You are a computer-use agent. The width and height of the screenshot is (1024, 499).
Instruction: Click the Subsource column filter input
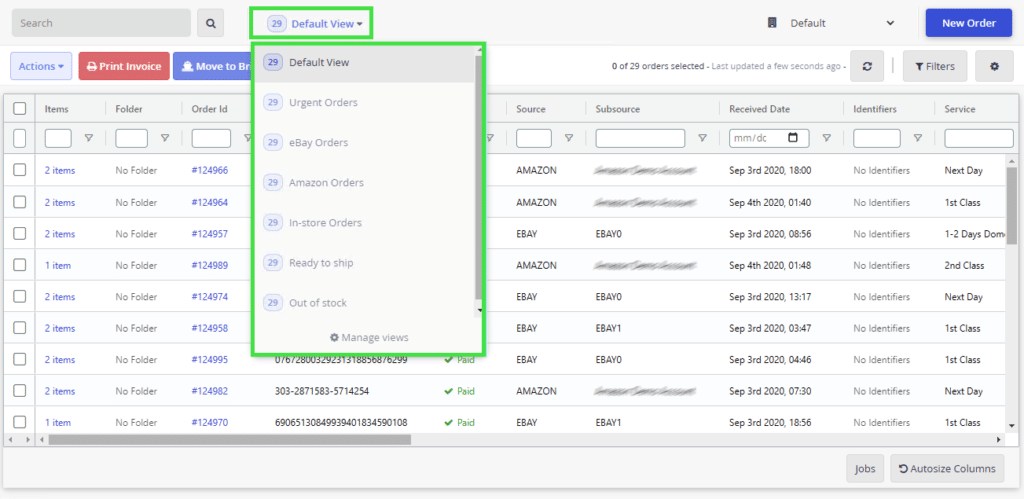pyautogui.click(x=640, y=138)
